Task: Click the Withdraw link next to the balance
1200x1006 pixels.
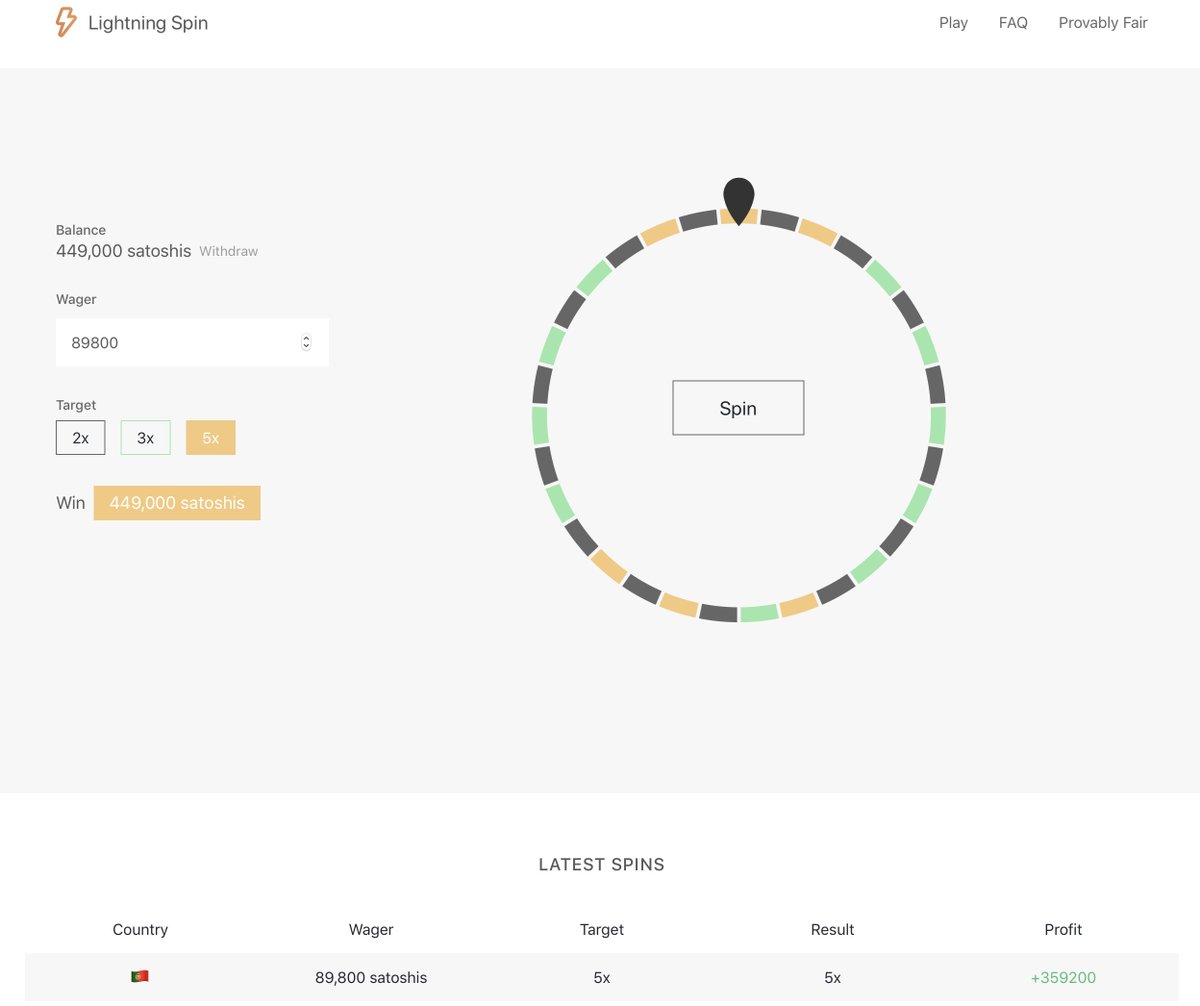Action: [228, 251]
